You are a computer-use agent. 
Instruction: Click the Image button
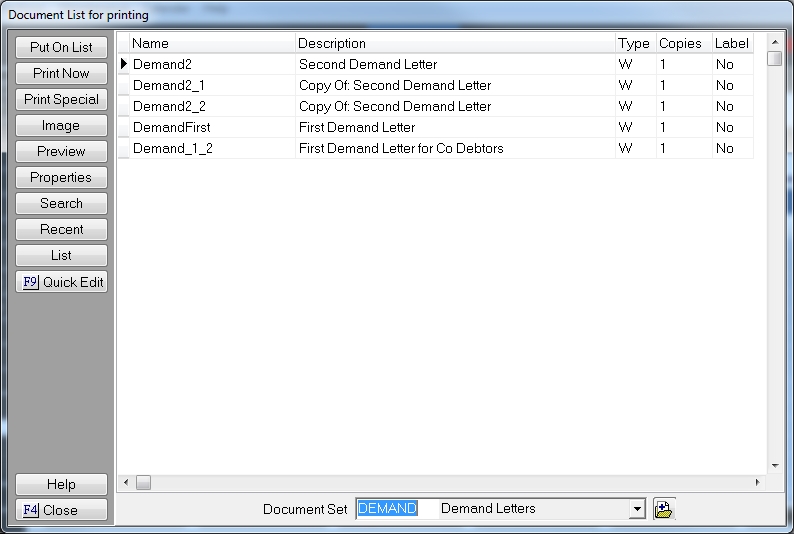pyautogui.click(x=61, y=126)
